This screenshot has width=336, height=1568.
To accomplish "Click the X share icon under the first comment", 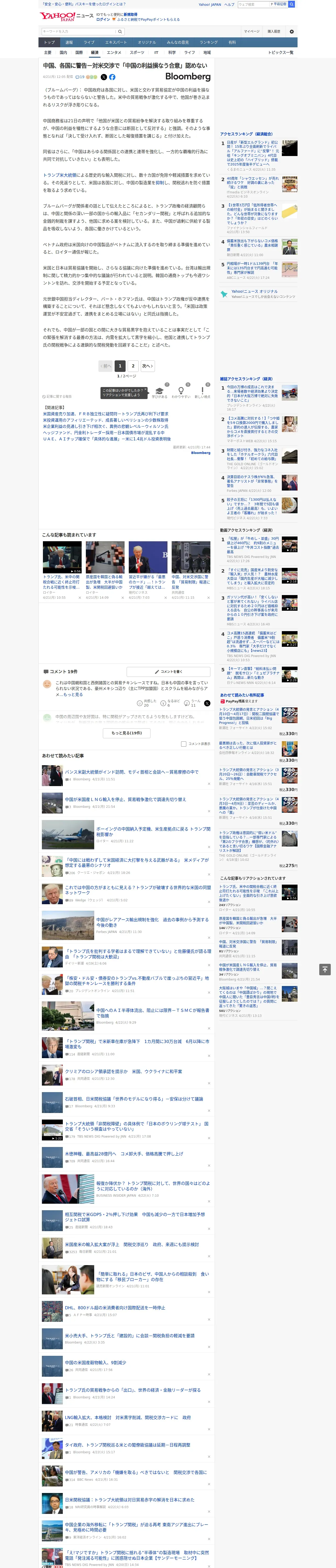I will [207, 703].
